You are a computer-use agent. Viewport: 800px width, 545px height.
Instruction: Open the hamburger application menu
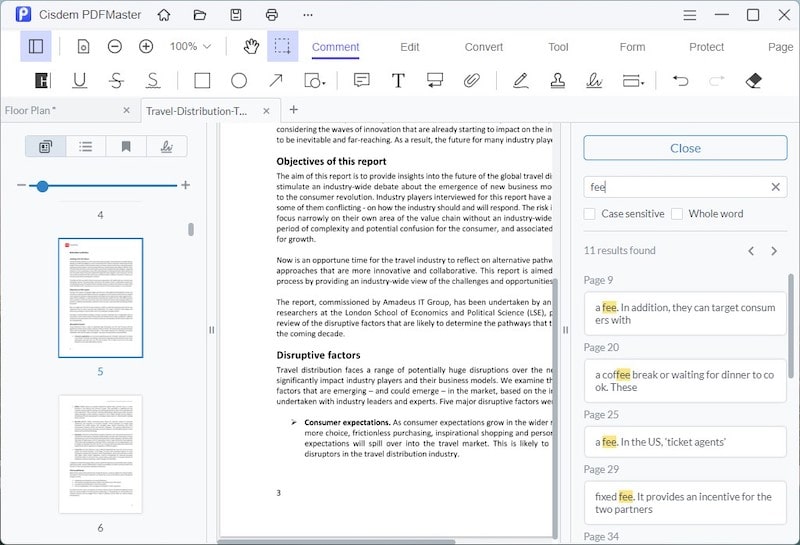tap(689, 15)
